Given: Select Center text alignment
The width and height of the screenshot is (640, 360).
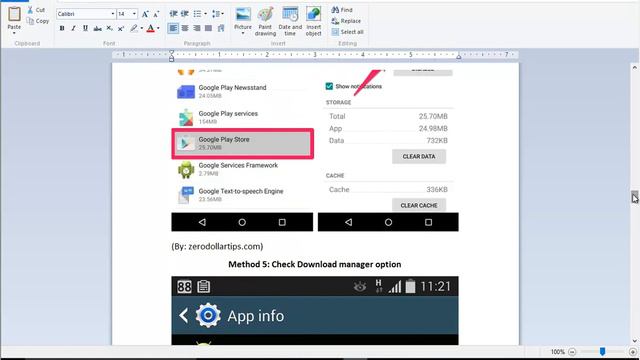Looking at the screenshot, I should click(185, 28).
